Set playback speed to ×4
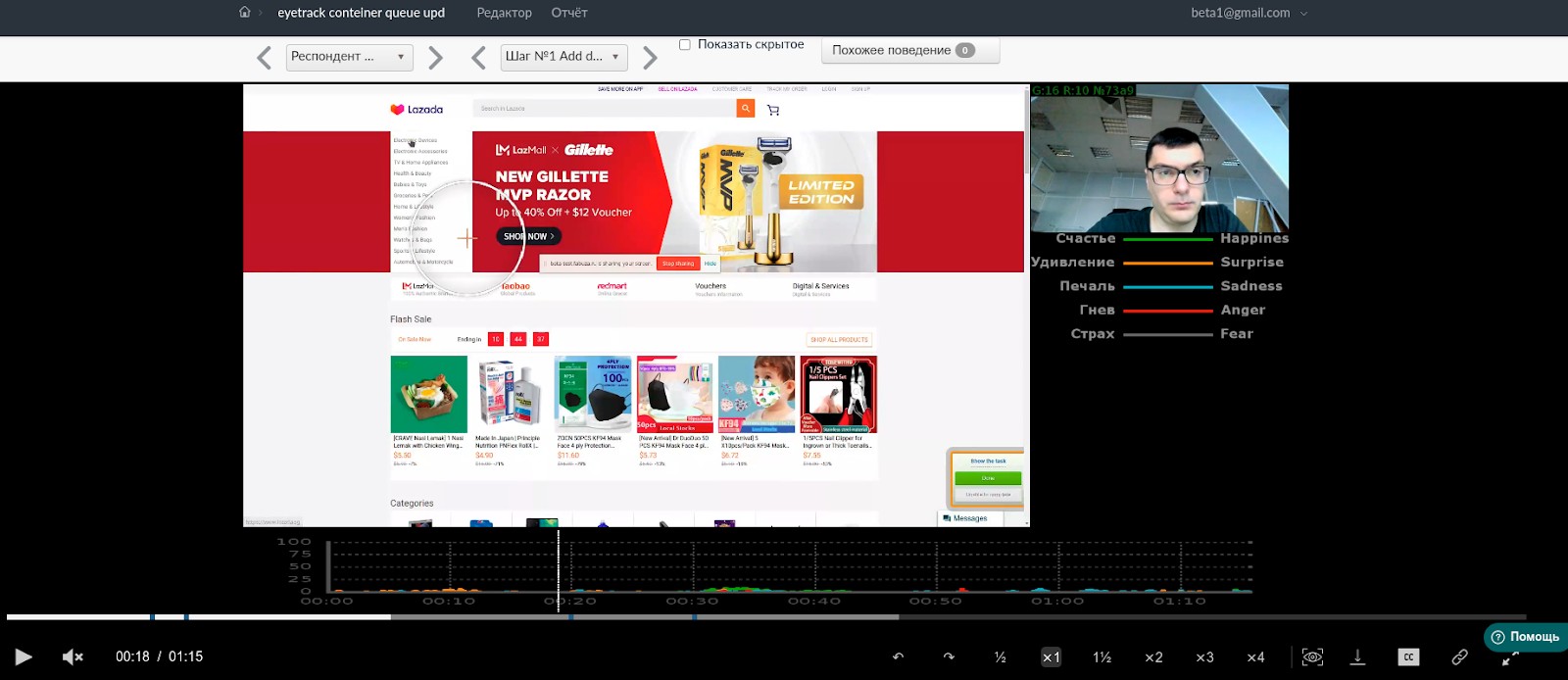Image resolution: width=1568 pixels, height=680 pixels. (1255, 656)
